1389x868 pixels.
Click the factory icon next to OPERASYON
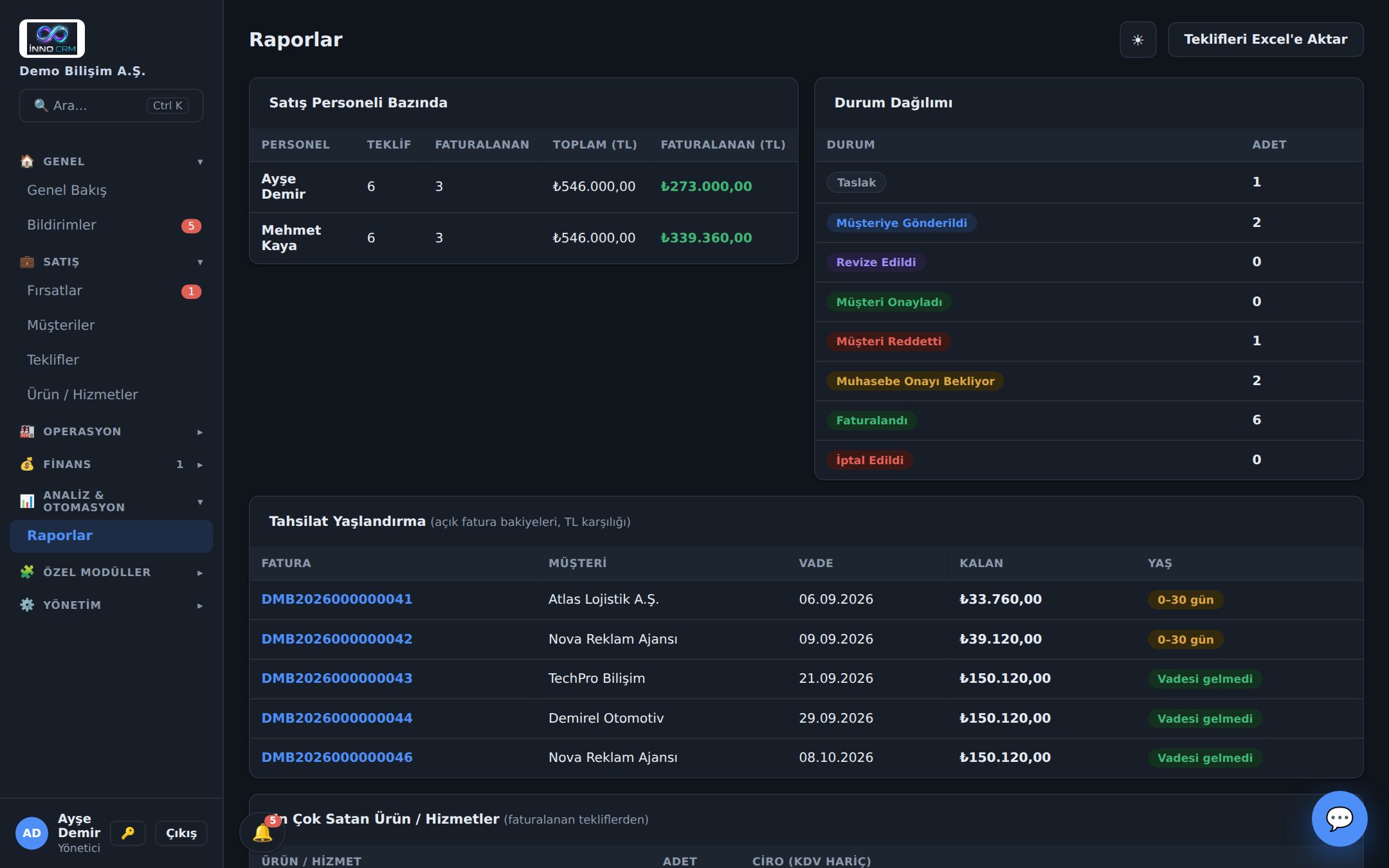(27, 431)
